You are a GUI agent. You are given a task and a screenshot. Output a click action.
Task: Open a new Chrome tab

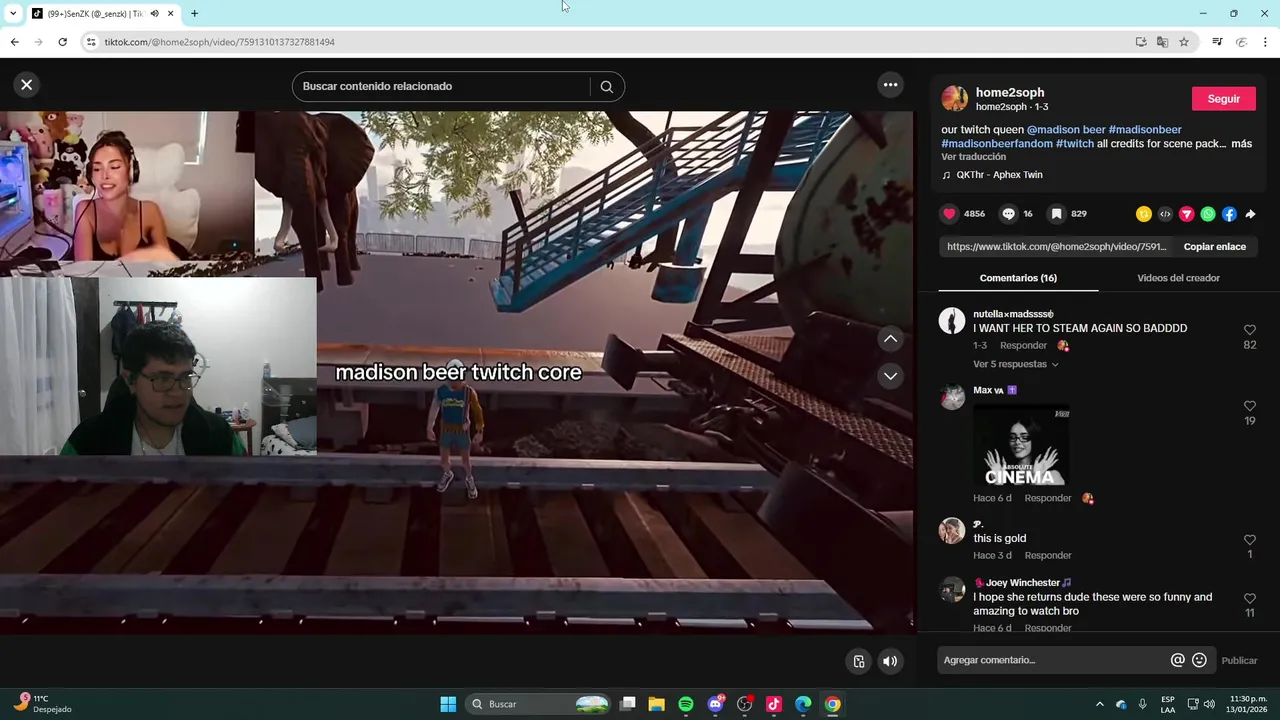point(194,14)
